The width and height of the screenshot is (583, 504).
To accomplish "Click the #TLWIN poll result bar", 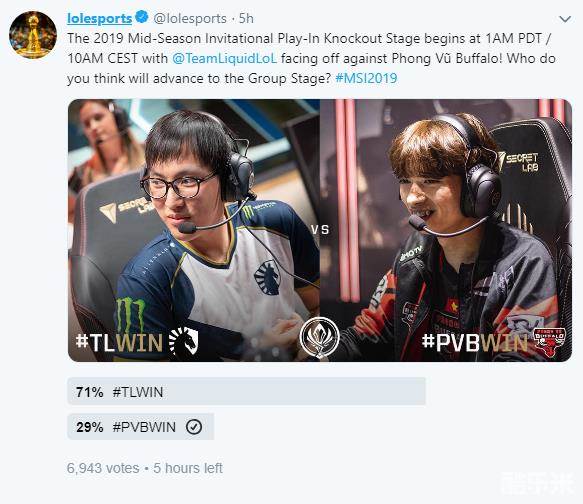I will coord(246,391).
